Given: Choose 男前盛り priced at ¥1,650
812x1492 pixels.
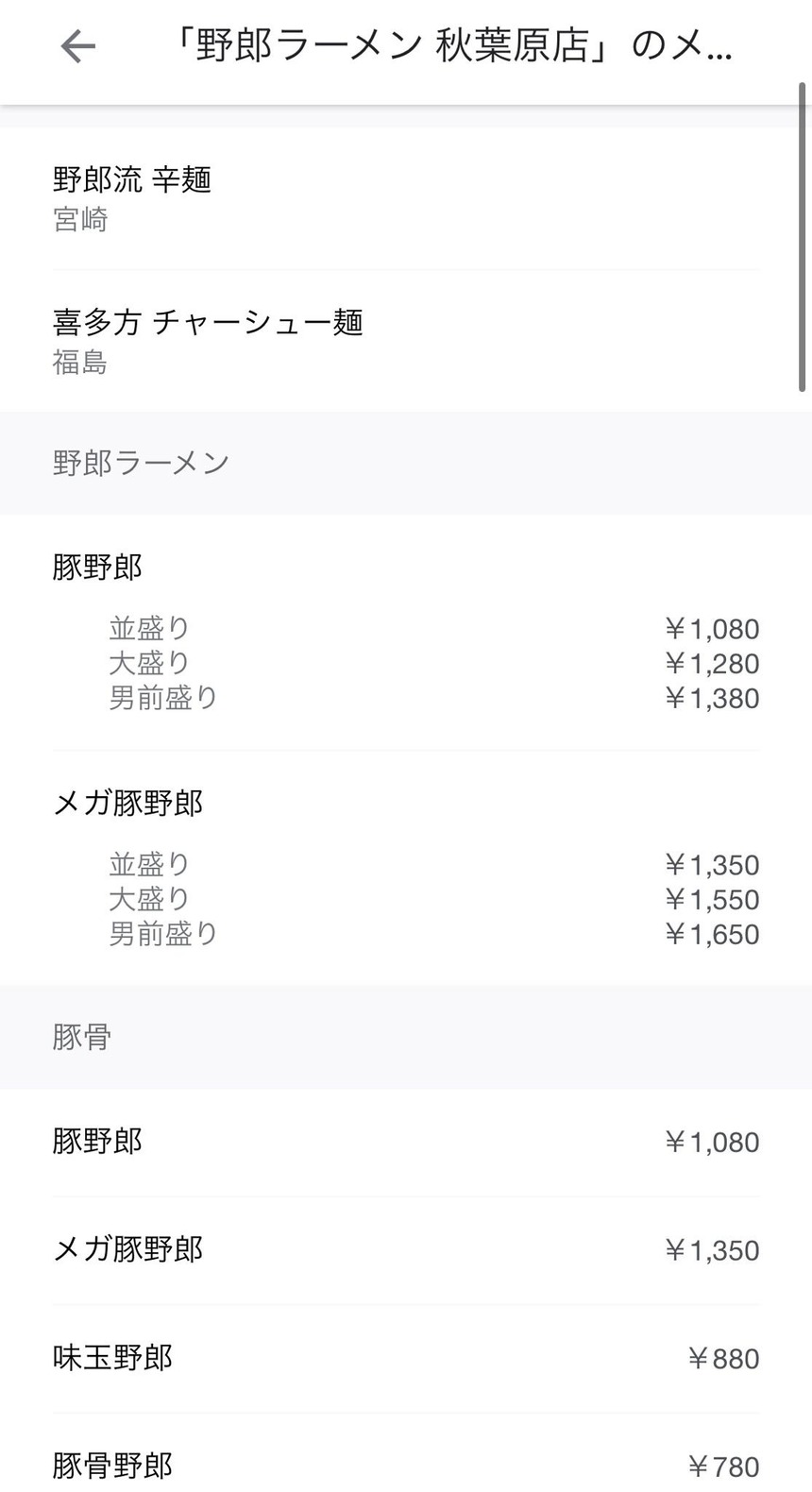Looking at the screenshot, I should 163,934.
